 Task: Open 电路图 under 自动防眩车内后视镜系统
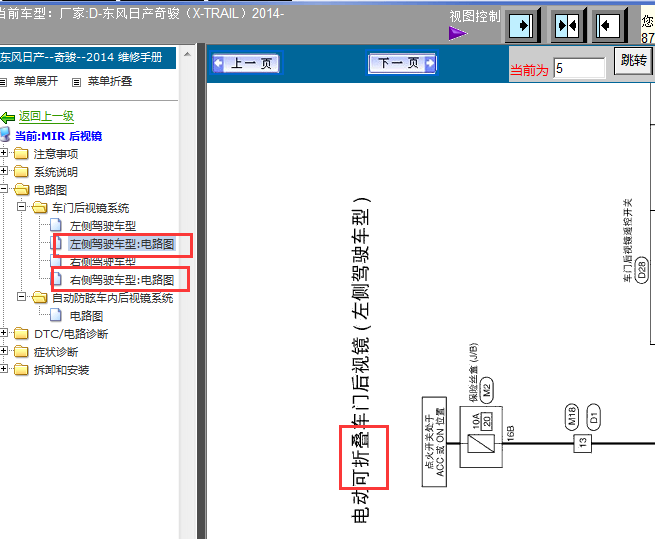(x=86, y=316)
